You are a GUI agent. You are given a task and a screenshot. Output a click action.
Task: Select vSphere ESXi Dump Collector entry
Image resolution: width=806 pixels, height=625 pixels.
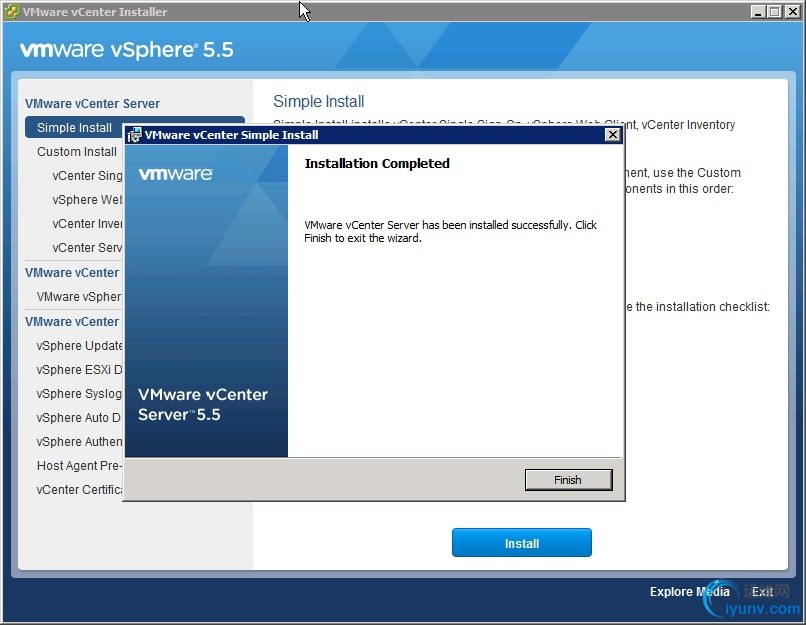click(79, 370)
